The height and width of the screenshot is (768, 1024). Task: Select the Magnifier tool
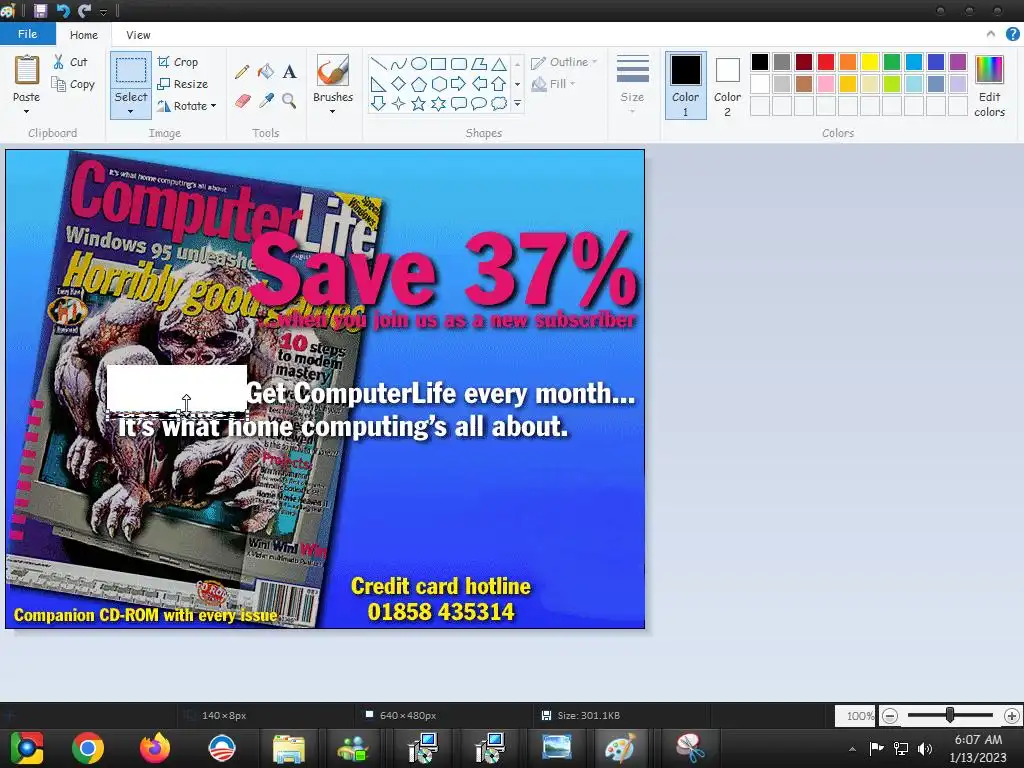(289, 101)
